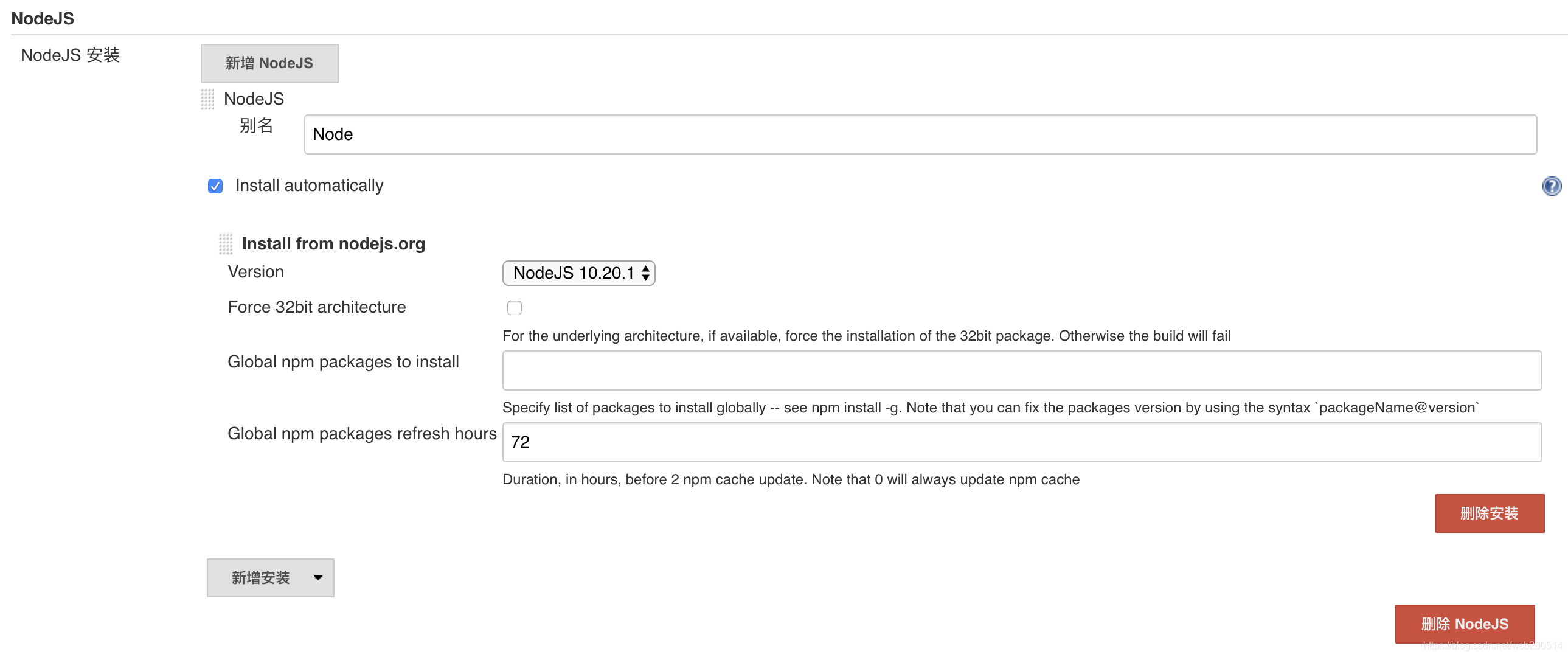Click the Install from nodejs.org heading
This screenshot has width=1568, height=657.
click(x=333, y=243)
